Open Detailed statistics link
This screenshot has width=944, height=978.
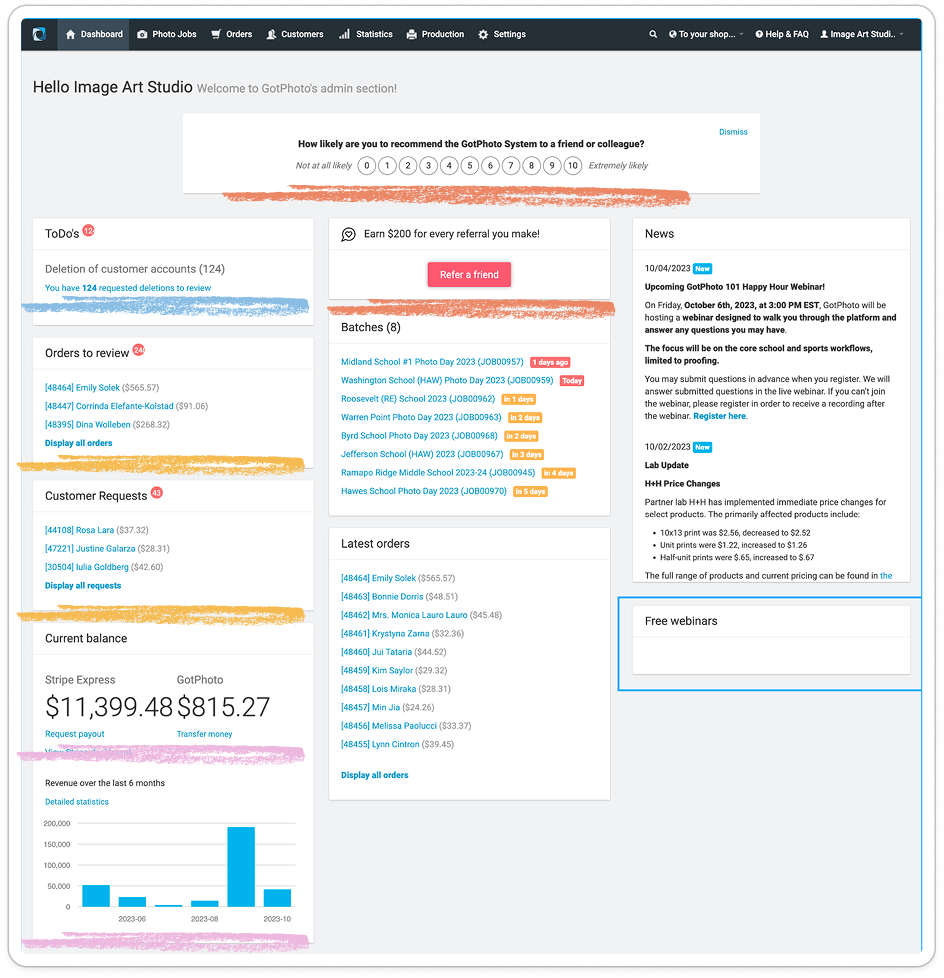(x=77, y=802)
